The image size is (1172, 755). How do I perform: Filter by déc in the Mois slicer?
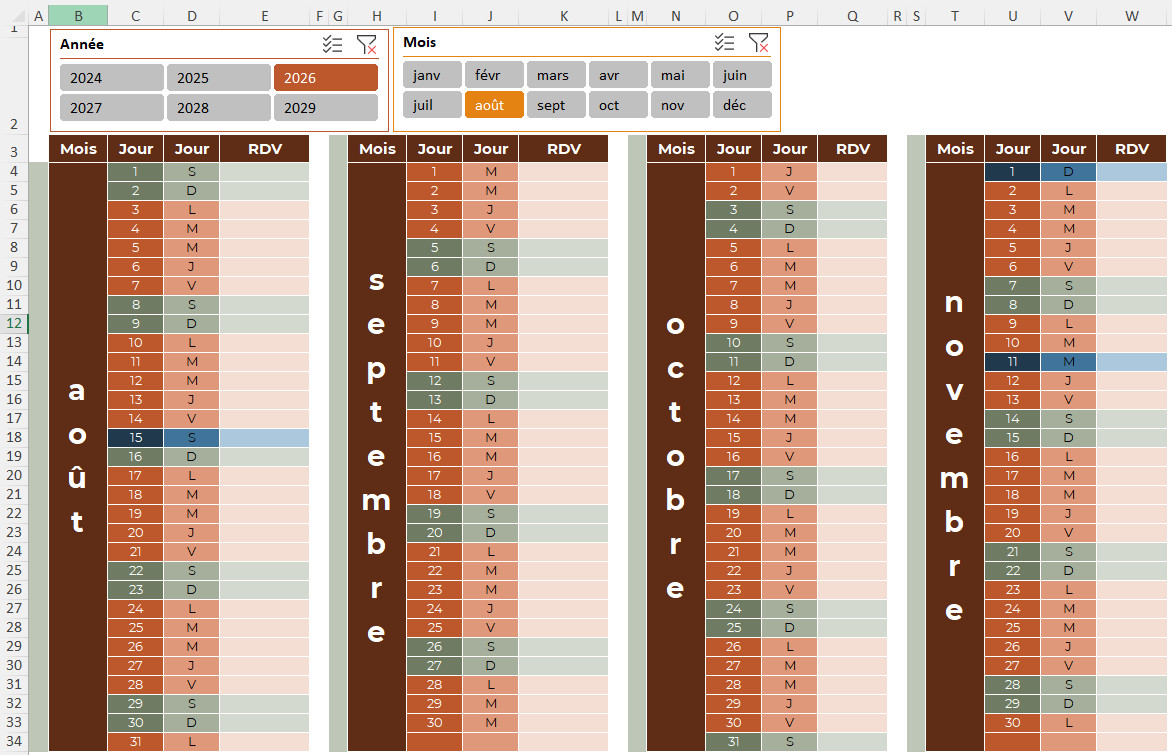point(742,105)
